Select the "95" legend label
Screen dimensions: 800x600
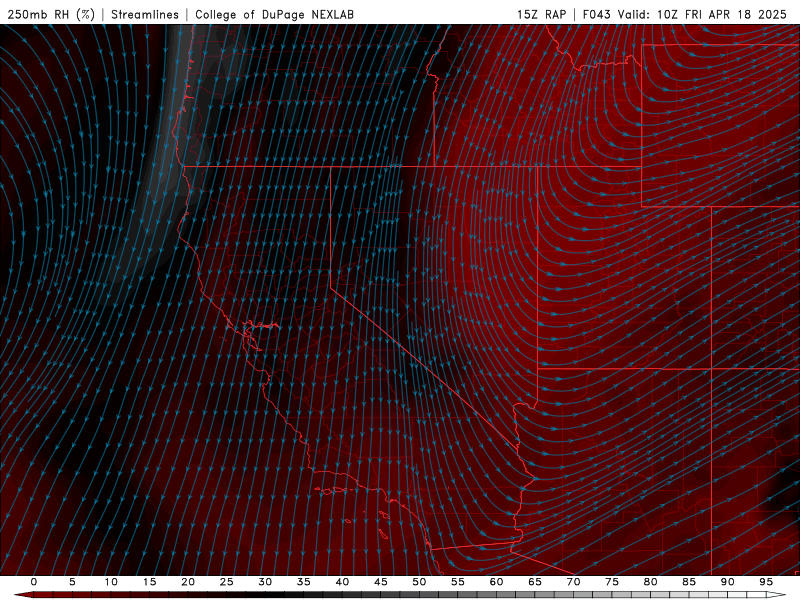(x=766, y=582)
